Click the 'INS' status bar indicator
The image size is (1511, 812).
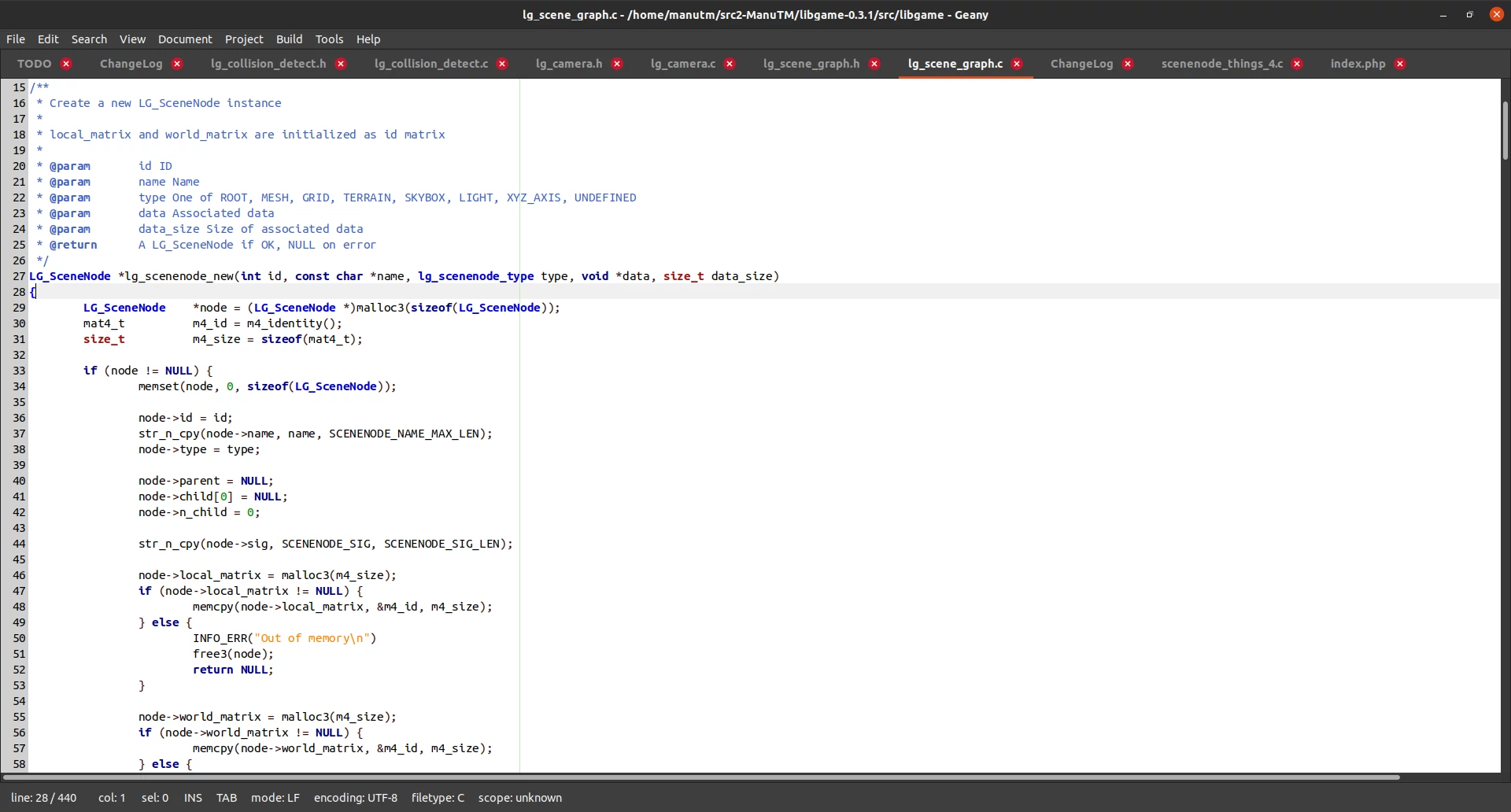pos(193,798)
